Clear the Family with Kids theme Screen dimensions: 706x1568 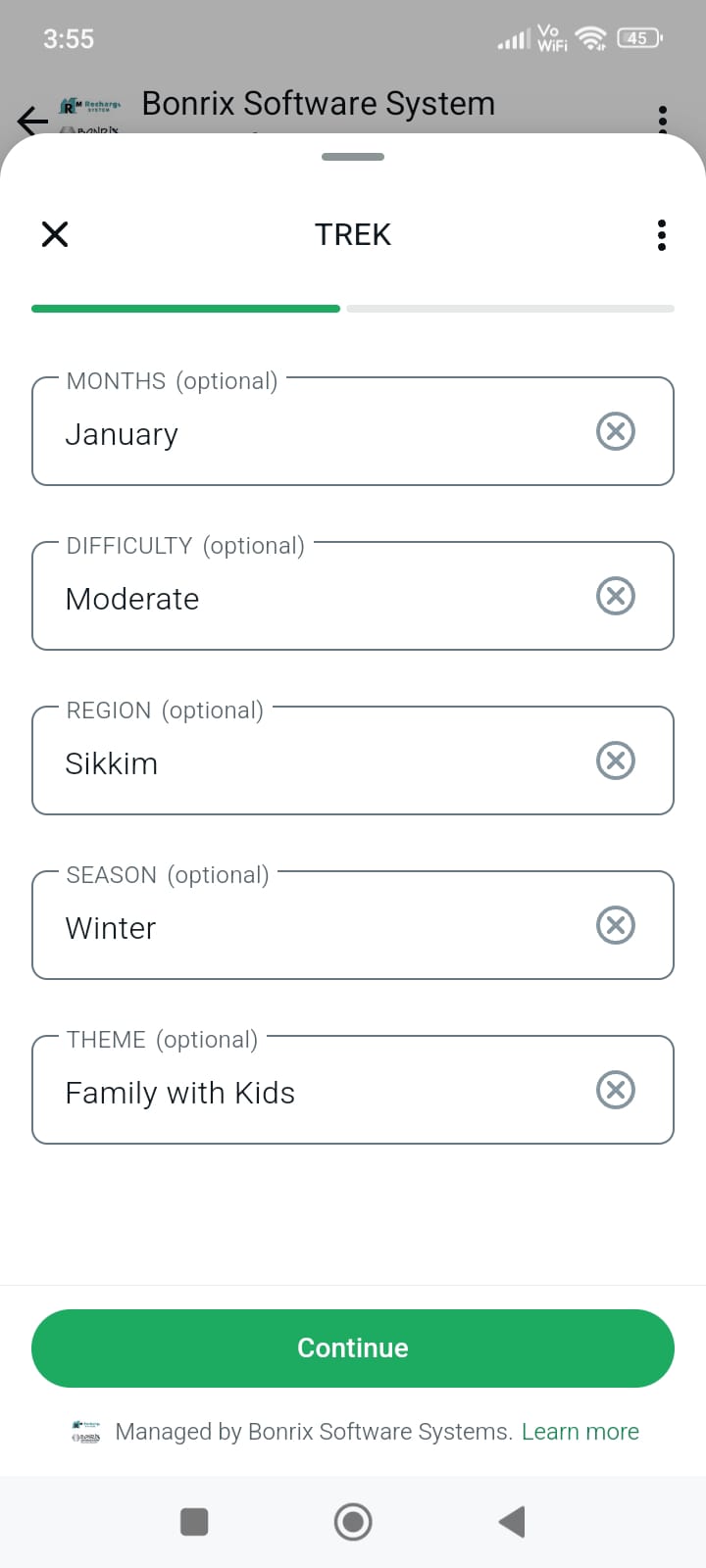pos(616,1090)
